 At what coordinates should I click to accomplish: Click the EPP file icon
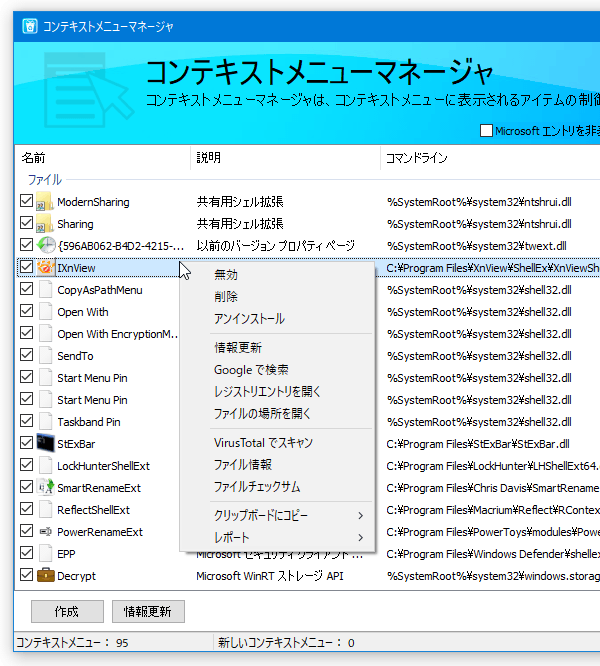pos(45,554)
